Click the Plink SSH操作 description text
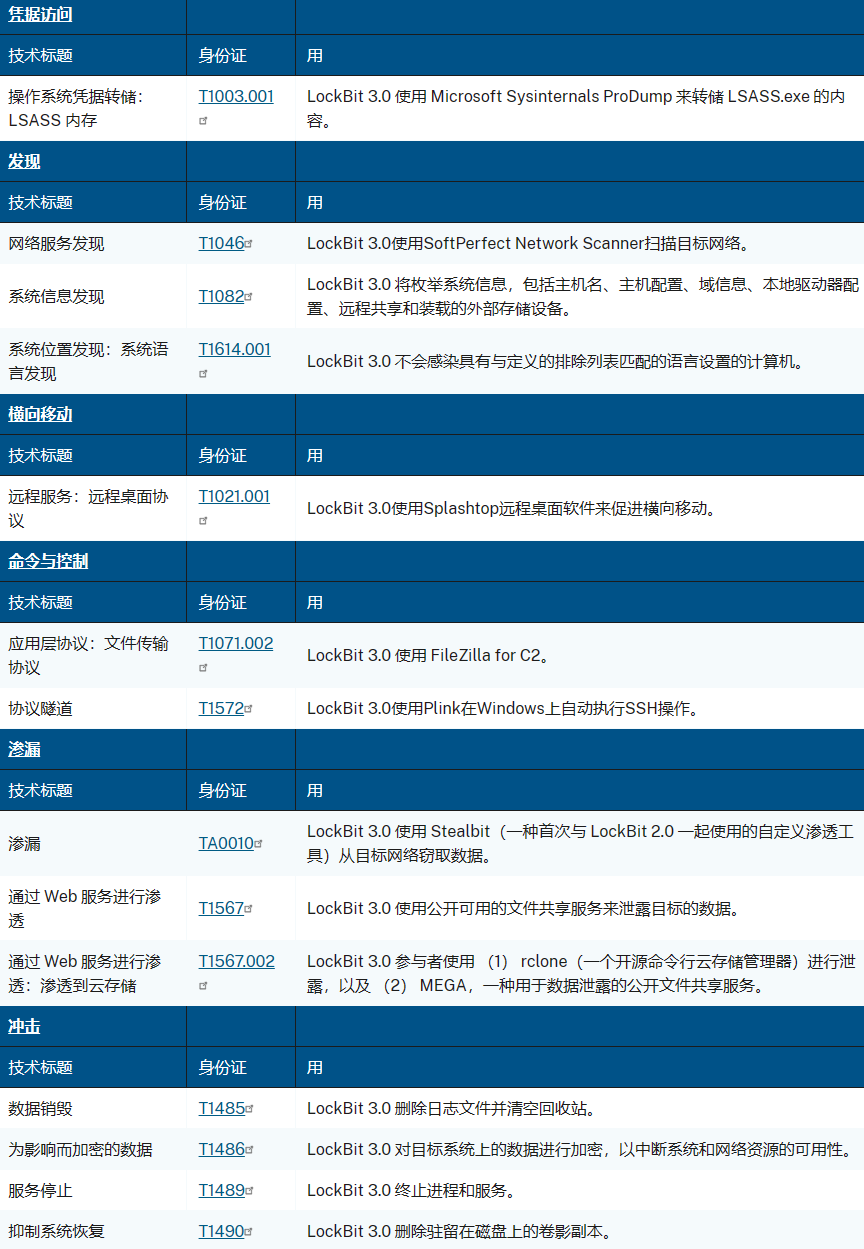 (x=502, y=709)
